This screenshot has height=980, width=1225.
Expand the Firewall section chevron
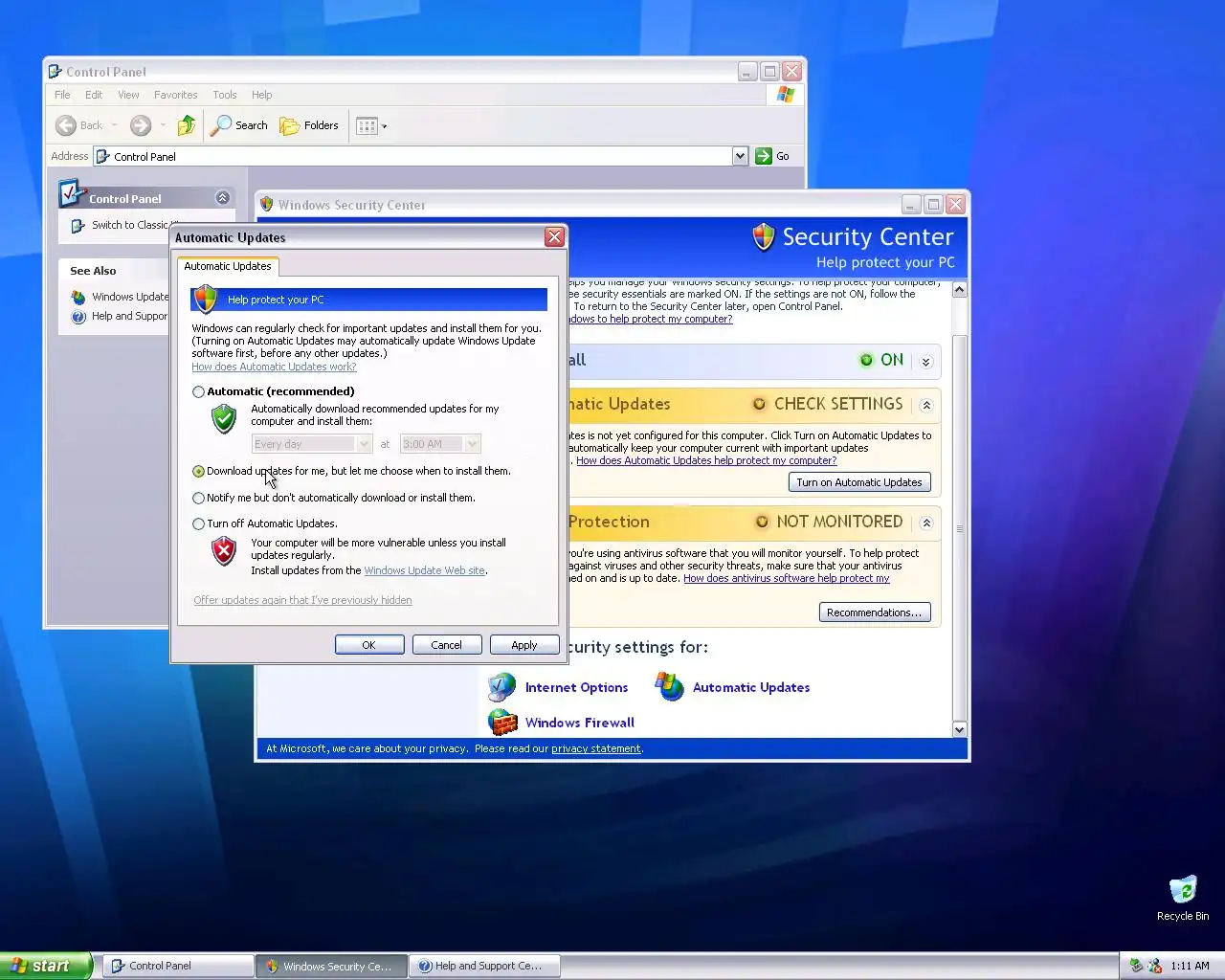pyautogui.click(x=925, y=362)
